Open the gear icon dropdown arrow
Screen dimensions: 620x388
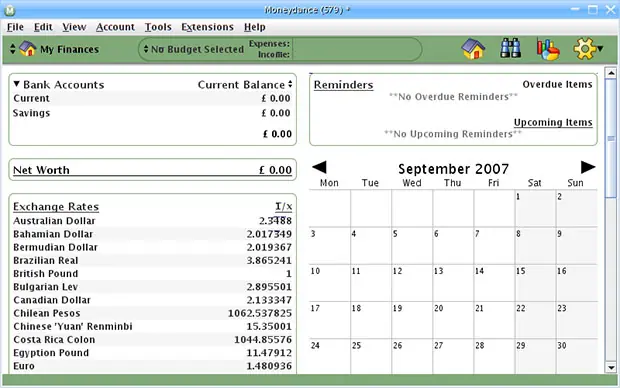point(600,49)
